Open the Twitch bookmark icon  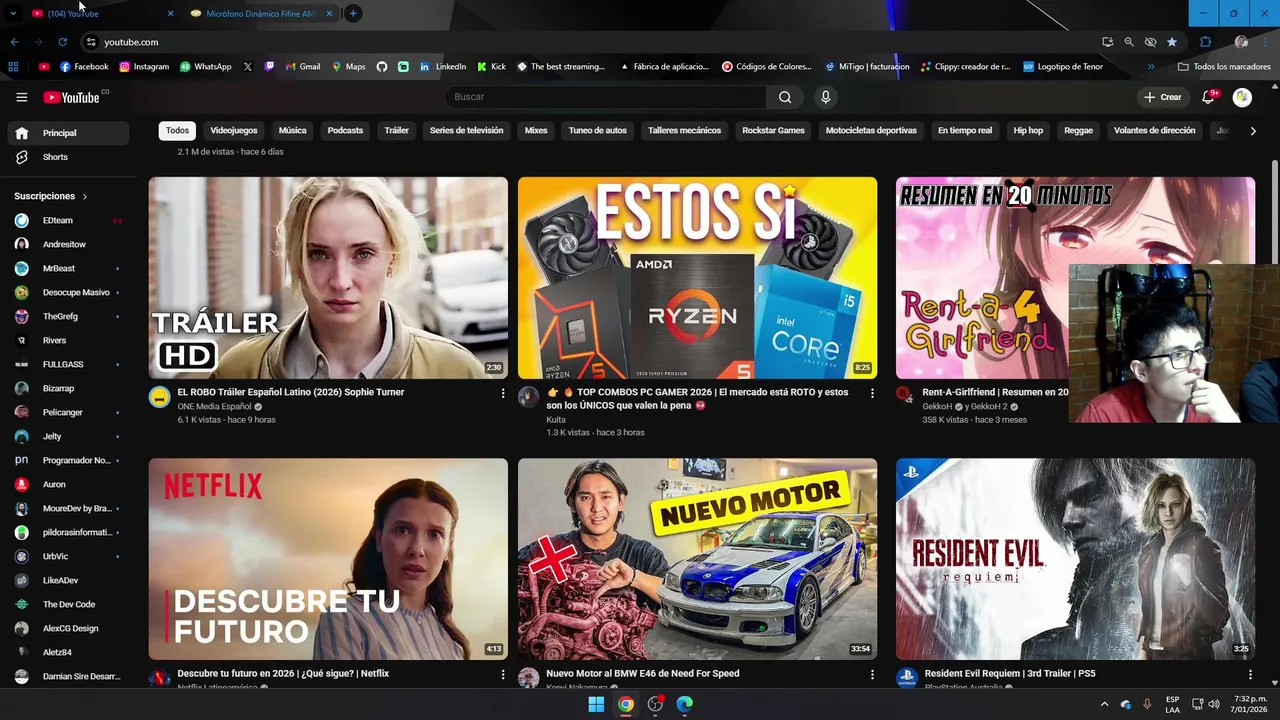(269, 67)
